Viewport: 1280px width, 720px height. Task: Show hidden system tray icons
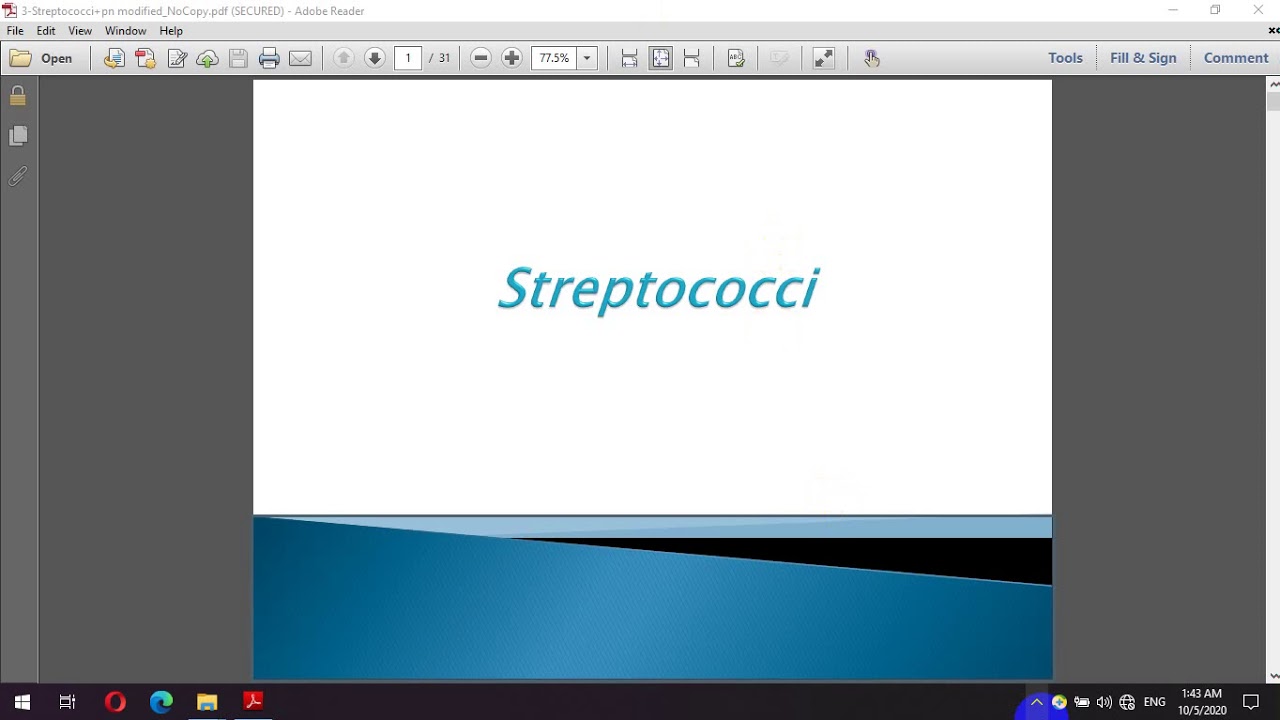pos(1037,702)
